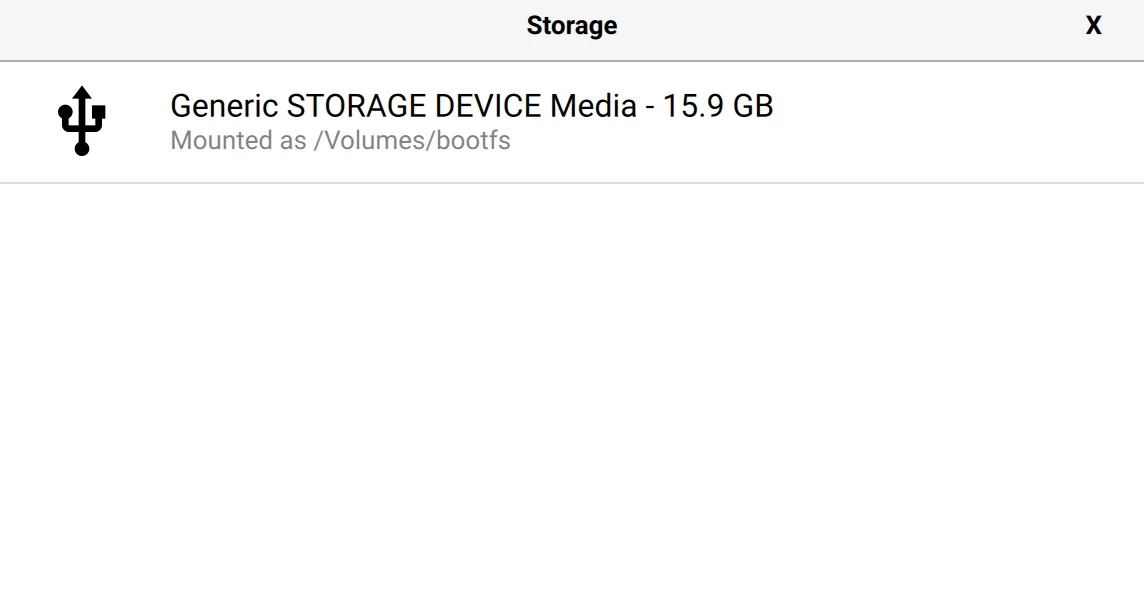Click the gray header bar near Storage title
This screenshot has width=1144, height=598.
click(x=292, y=29)
